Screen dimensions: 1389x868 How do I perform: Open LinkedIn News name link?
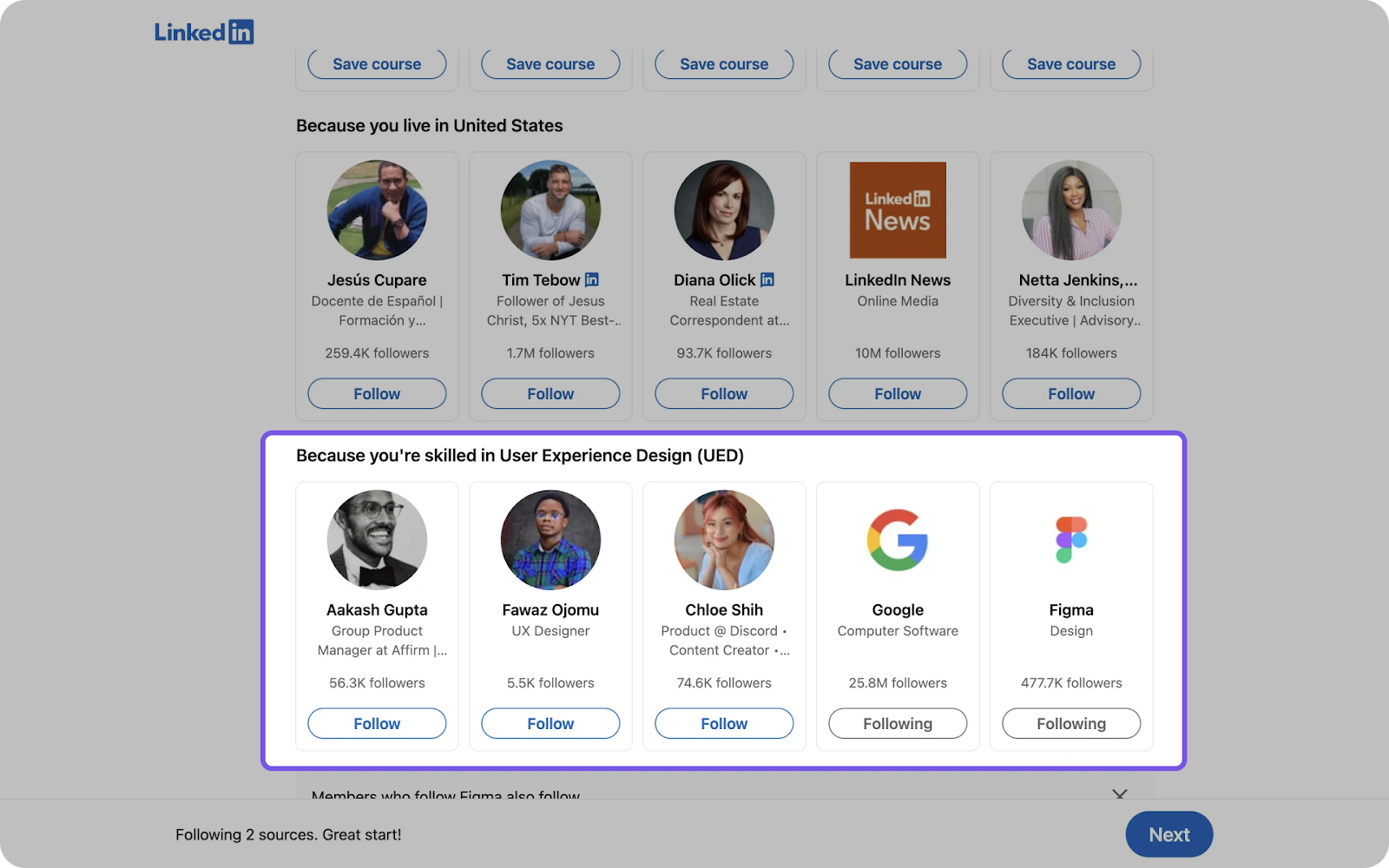click(x=898, y=280)
